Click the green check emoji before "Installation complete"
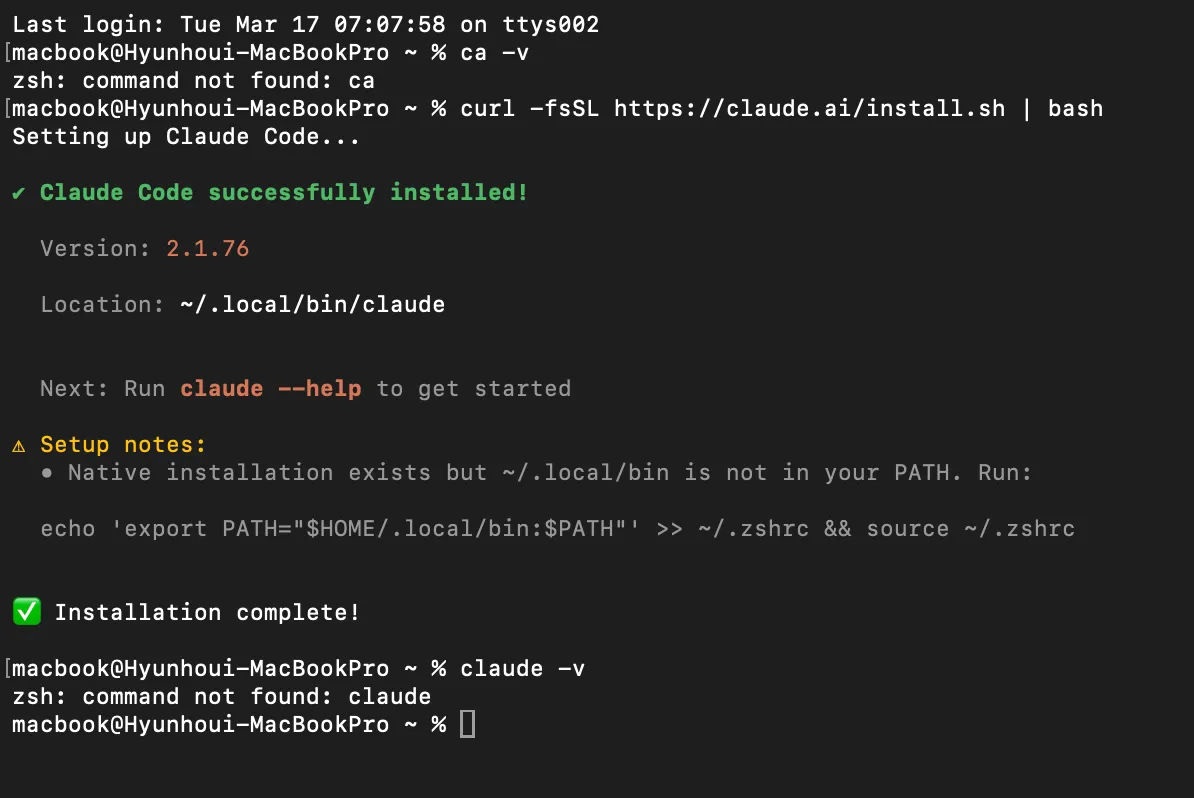 pos(27,612)
